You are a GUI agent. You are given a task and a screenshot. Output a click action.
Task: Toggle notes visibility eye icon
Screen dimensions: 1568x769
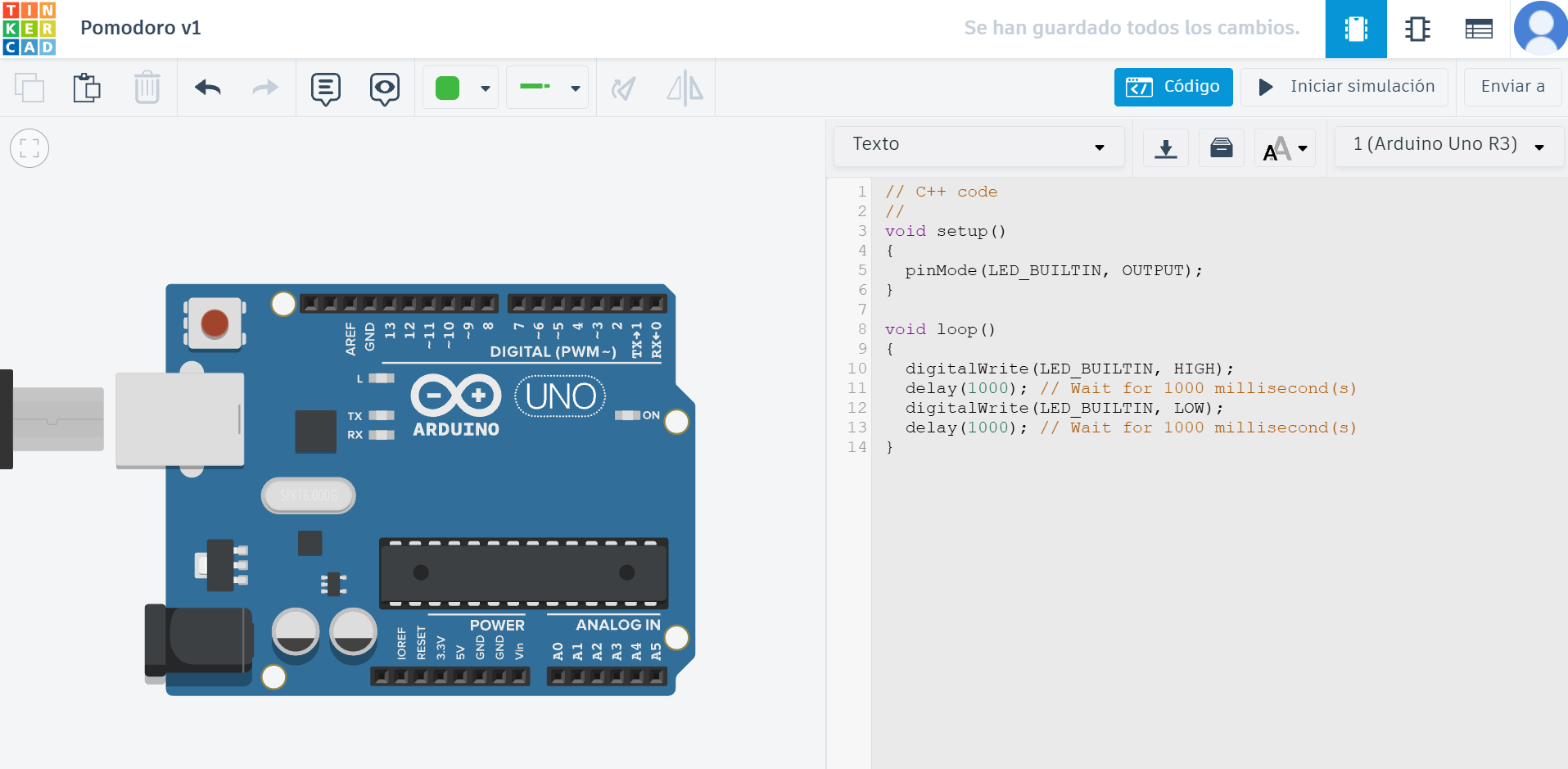[x=384, y=88]
